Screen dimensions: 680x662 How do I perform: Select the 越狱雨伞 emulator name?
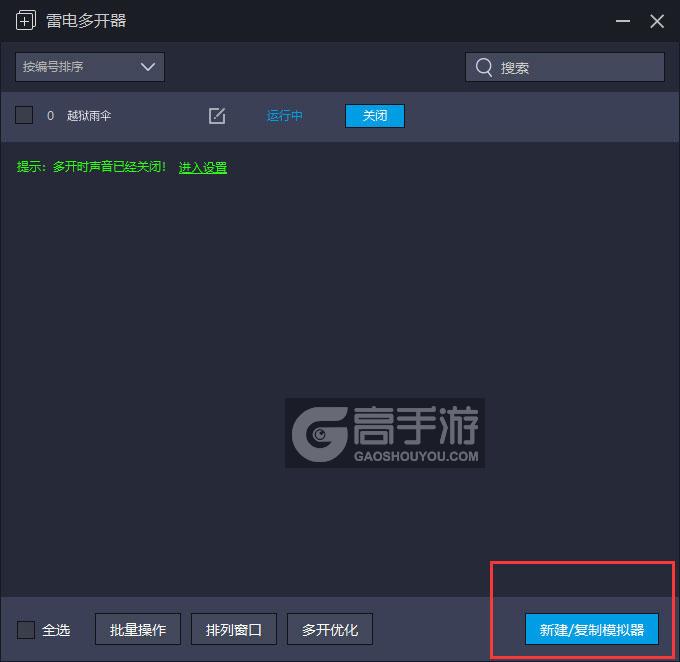click(x=89, y=116)
